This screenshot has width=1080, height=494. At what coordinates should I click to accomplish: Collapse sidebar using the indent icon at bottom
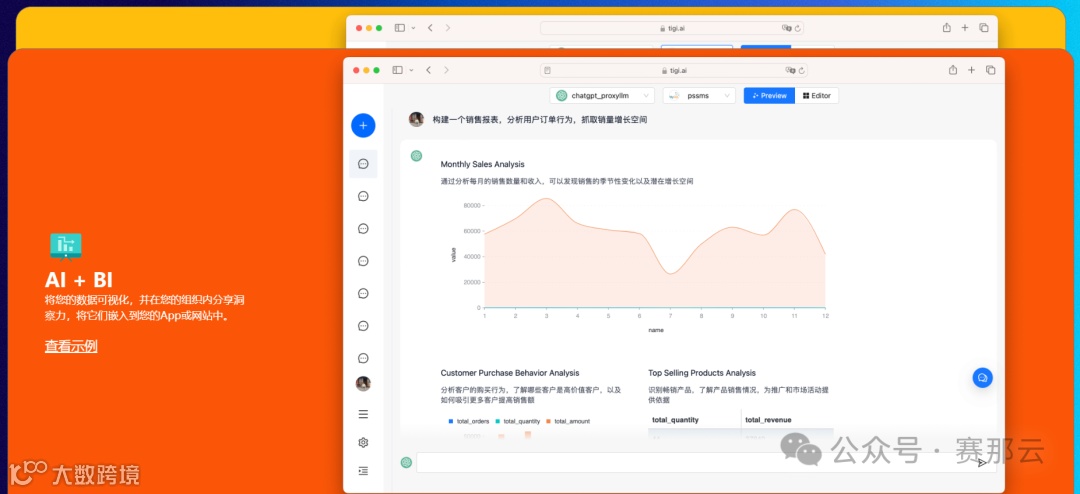[363, 471]
